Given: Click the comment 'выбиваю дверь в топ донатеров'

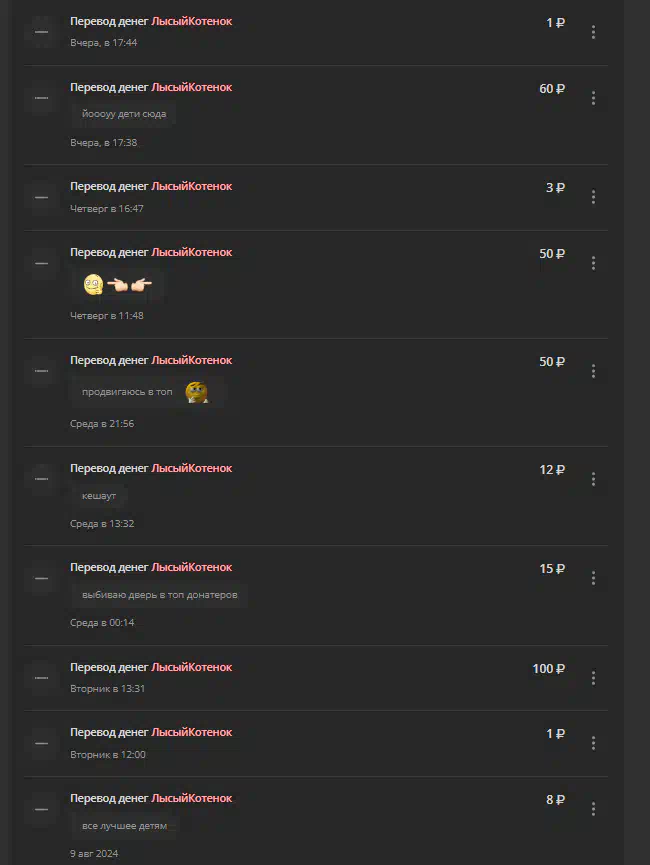Looking at the screenshot, I should click(x=159, y=595).
